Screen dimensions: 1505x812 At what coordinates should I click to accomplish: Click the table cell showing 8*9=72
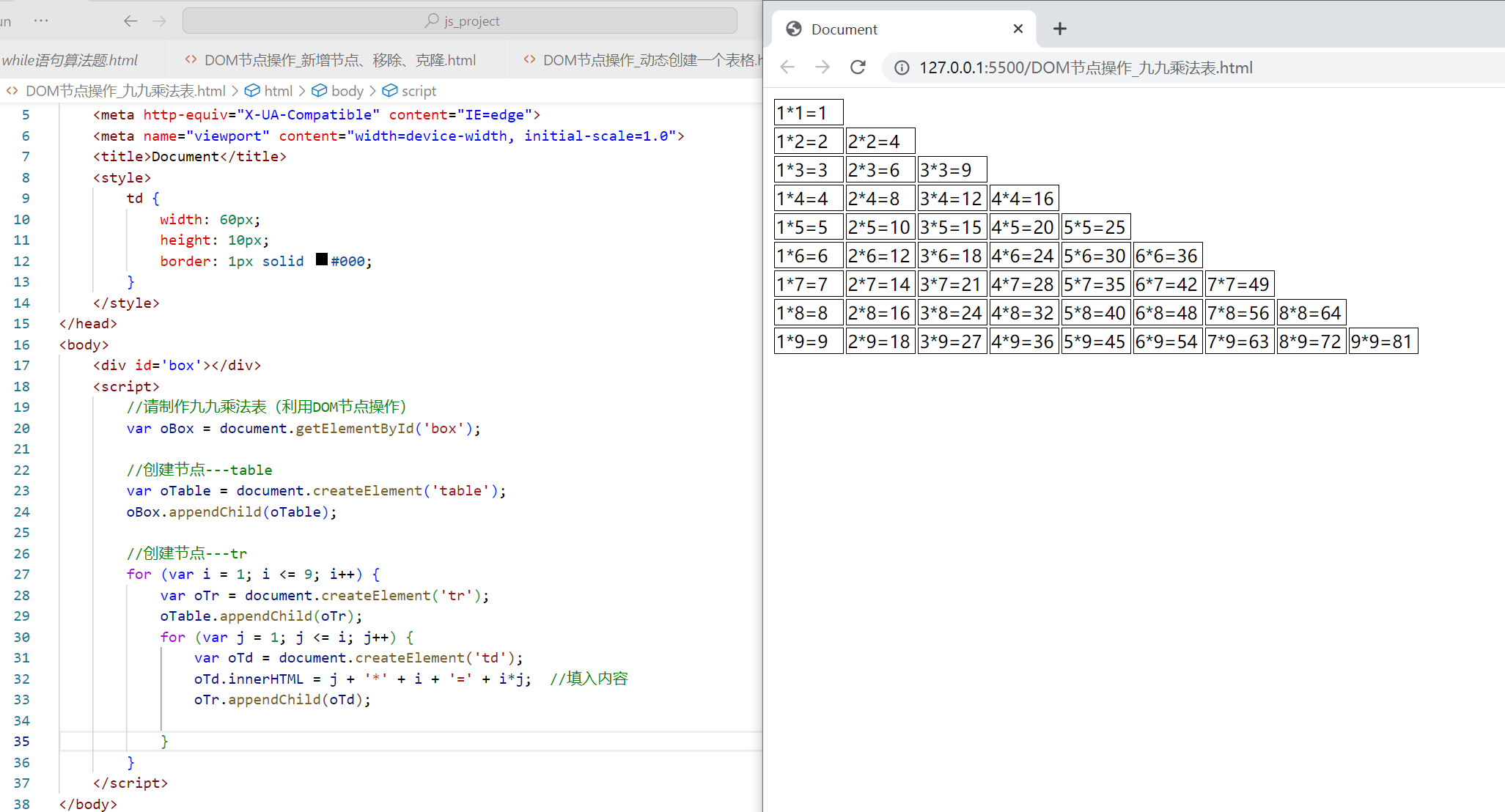(x=1311, y=341)
